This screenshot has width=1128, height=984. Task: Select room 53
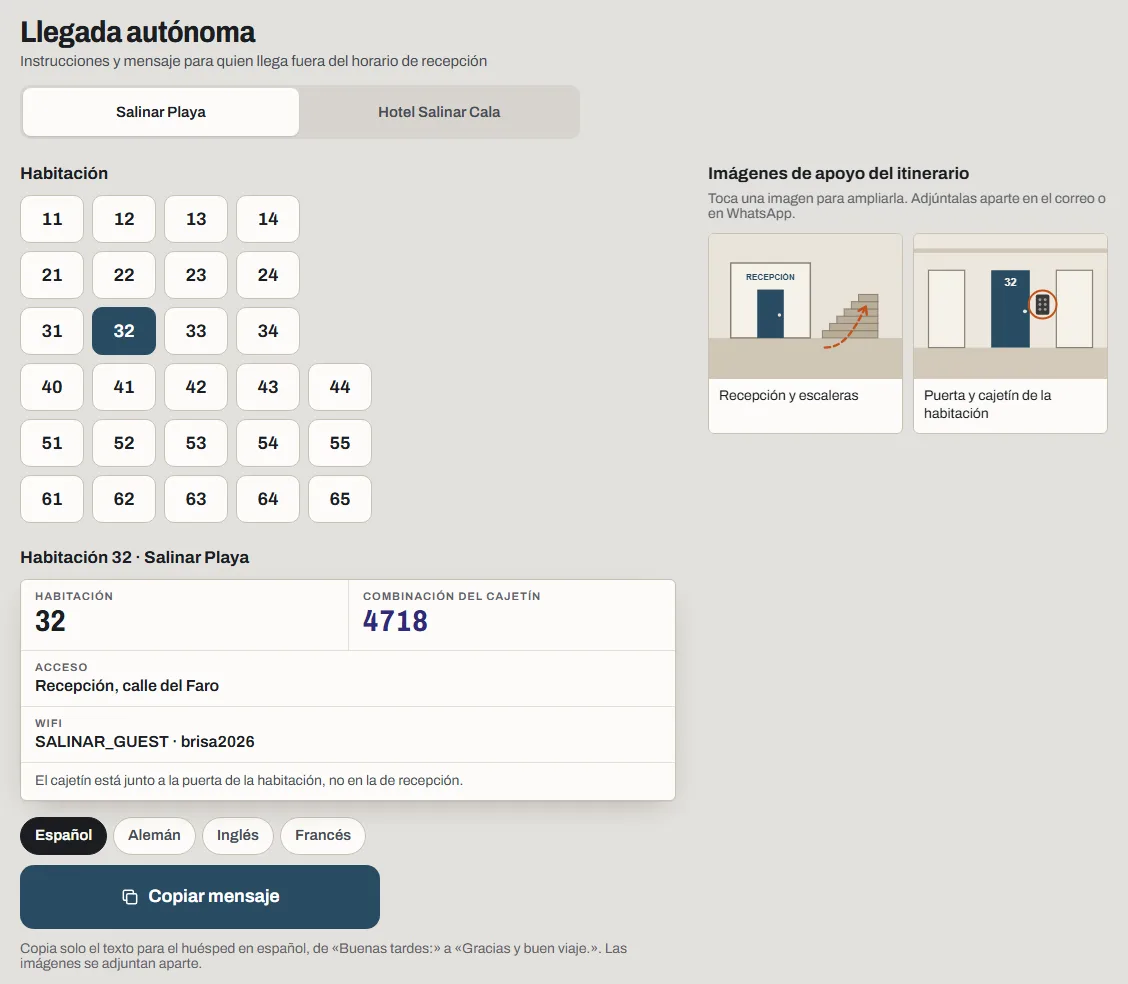196,443
